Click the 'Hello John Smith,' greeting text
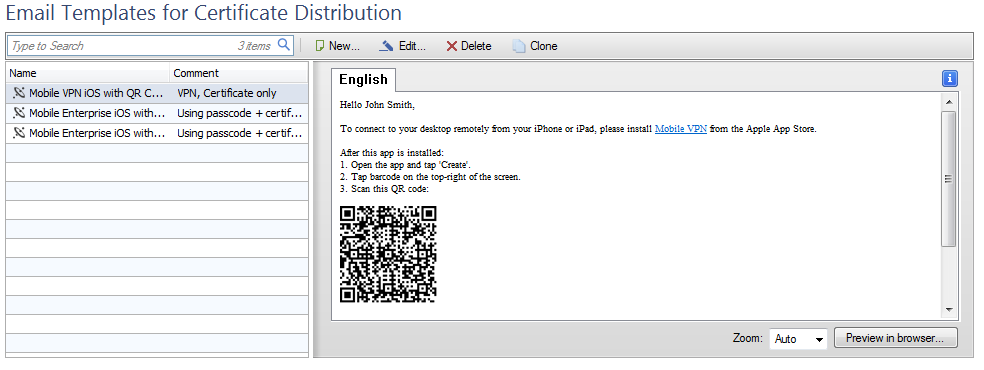This screenshot has height=370, width=984. coord(377,105)
